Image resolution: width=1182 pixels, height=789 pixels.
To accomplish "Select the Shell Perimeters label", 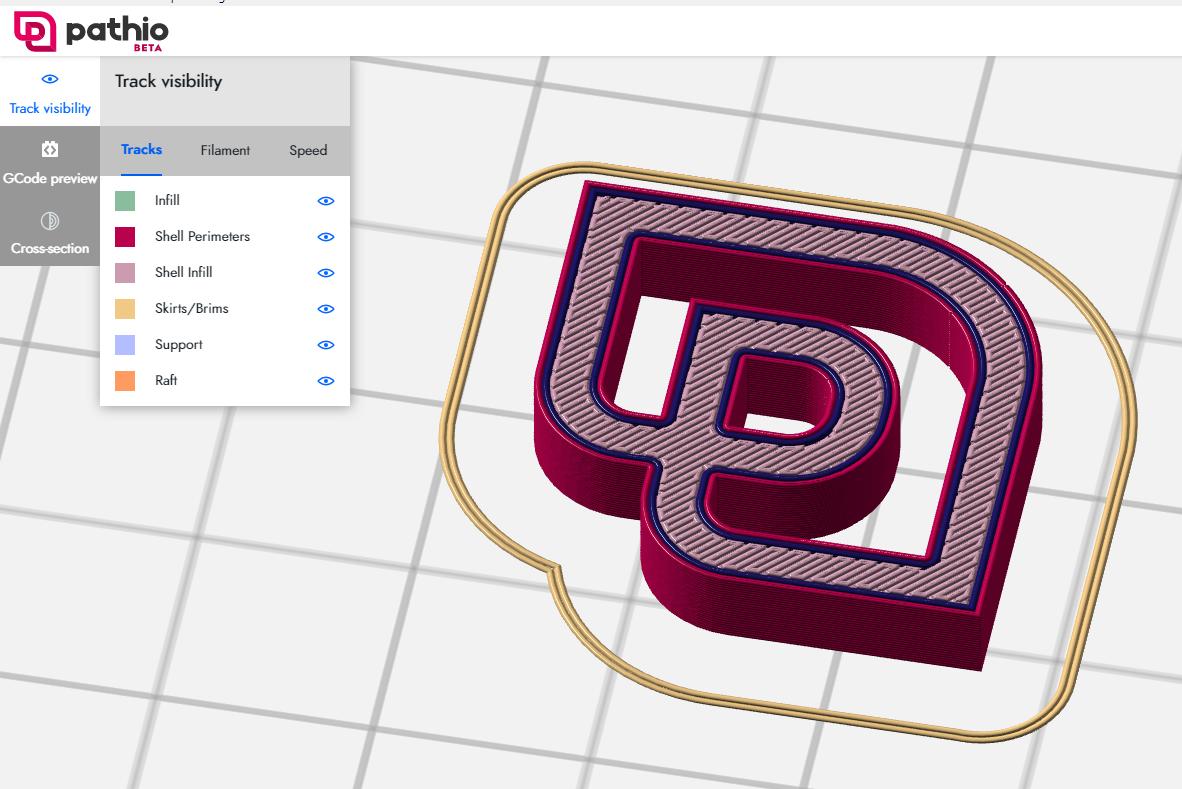I will 202,237.
